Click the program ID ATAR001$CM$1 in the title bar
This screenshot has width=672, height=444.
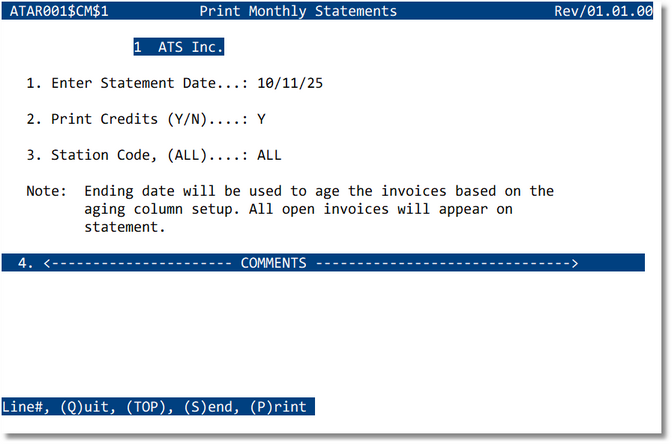(58, 11)
